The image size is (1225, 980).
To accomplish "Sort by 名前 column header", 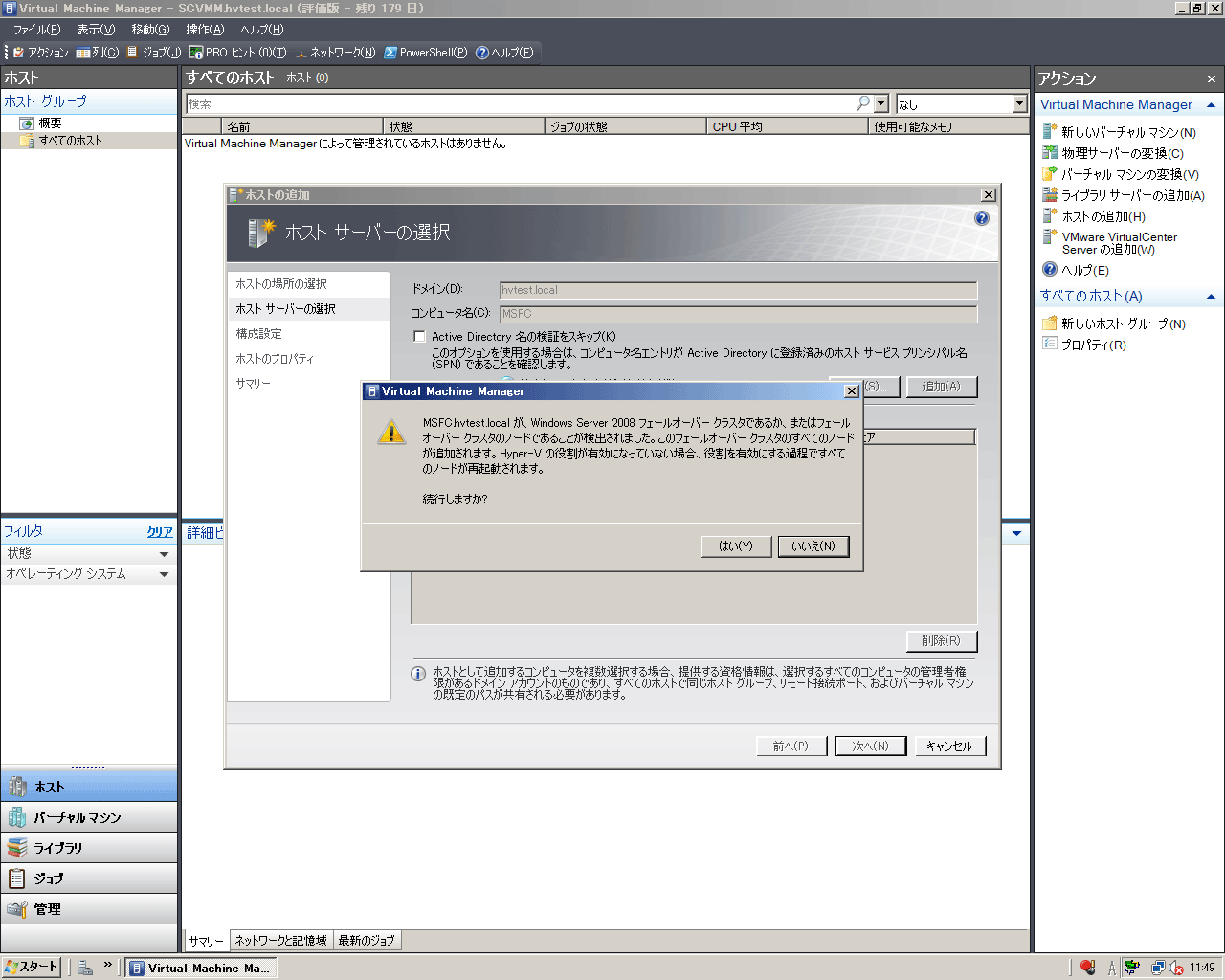I will coord(301,126).
